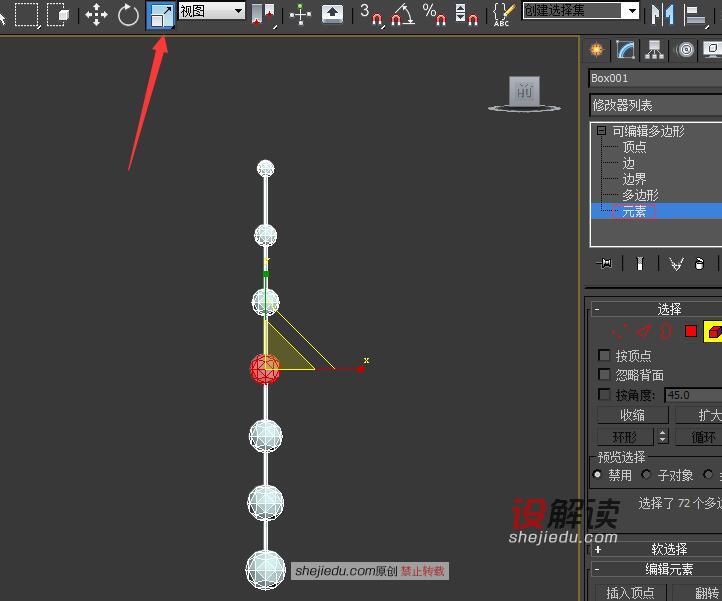Image resolution: width=722 pixels, height=601 pixels.
Task: Select the Rectangular Selection Region tool
Action: tap(27, 15)
